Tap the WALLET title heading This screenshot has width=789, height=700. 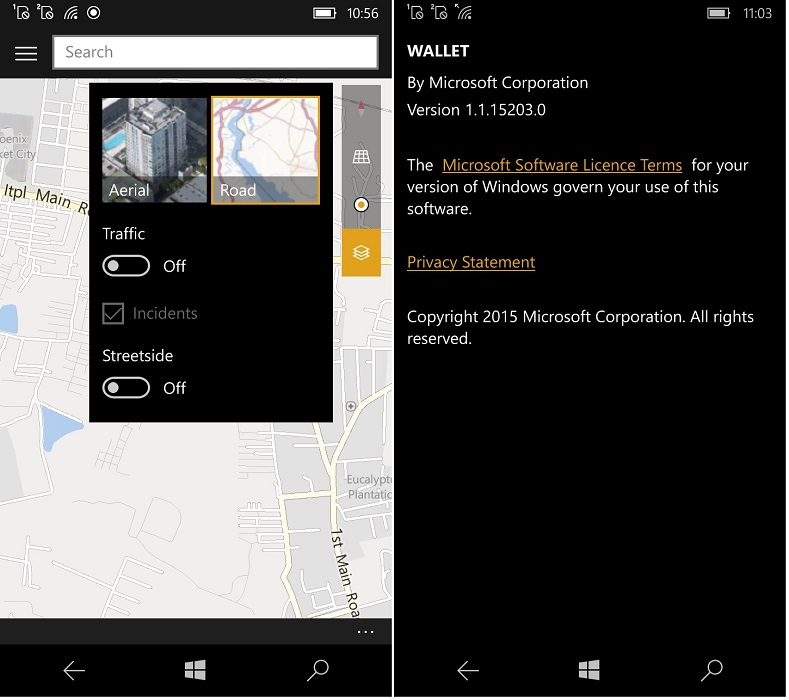(x=438, y=51)
